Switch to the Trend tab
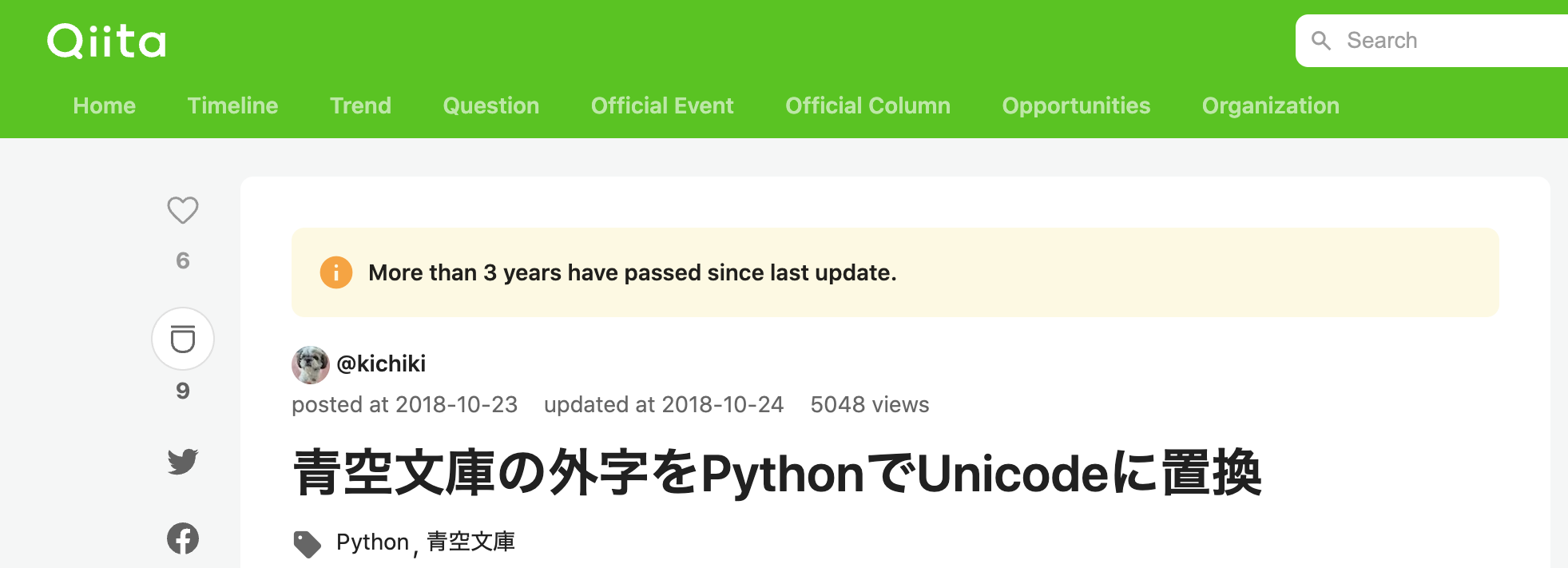This screenshot has width=1568, height=568. pyautogui.click(x=360, y=105)
